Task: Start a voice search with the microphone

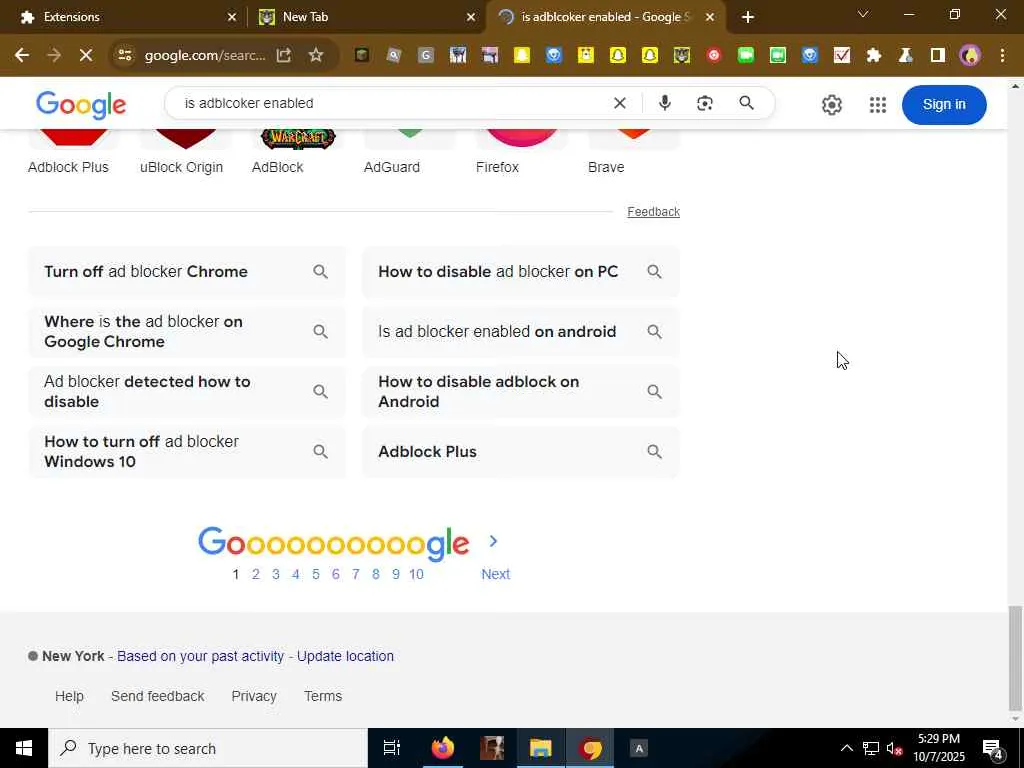Action: 665,103
